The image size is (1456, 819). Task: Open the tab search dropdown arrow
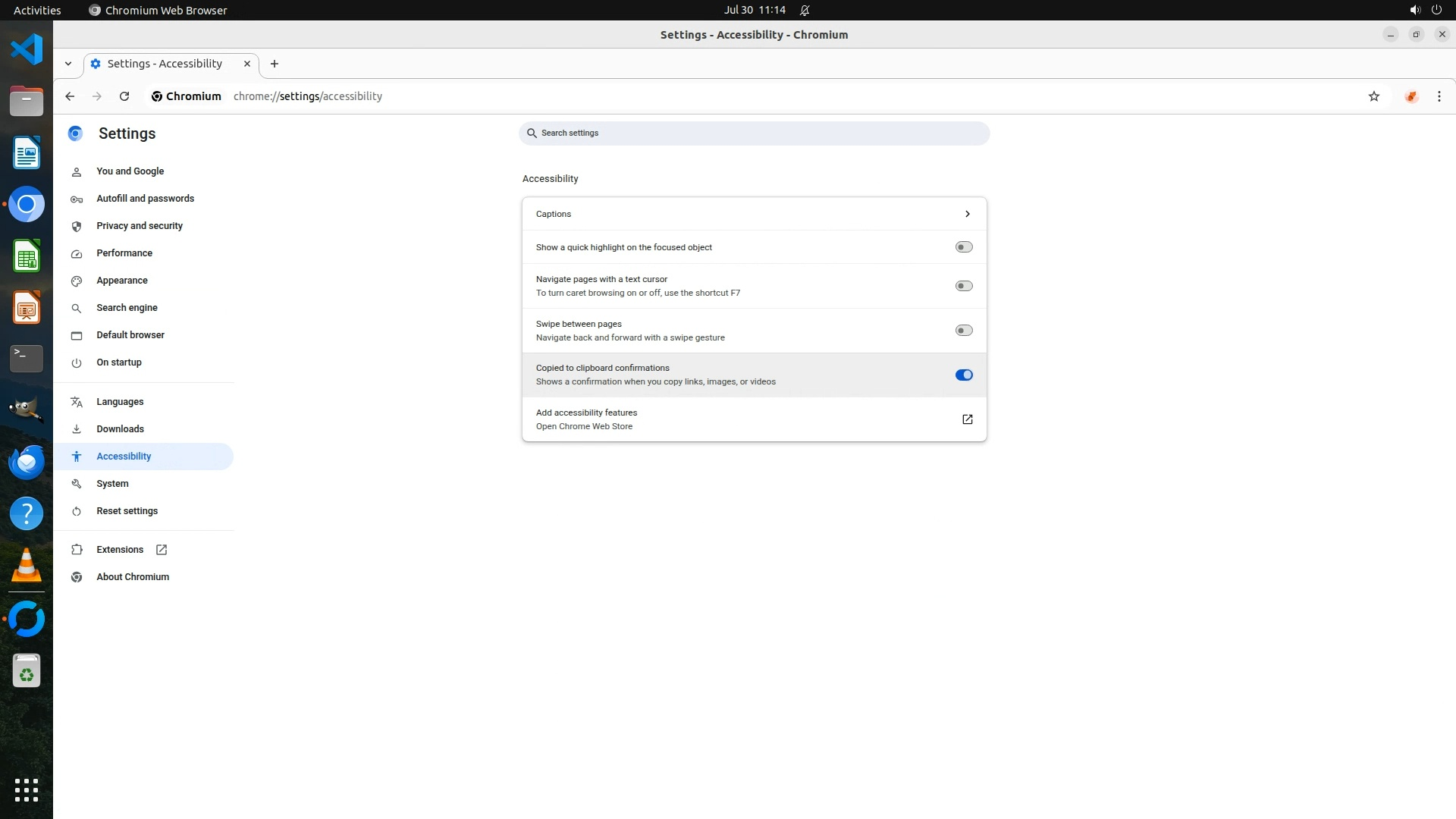(68, 64)
